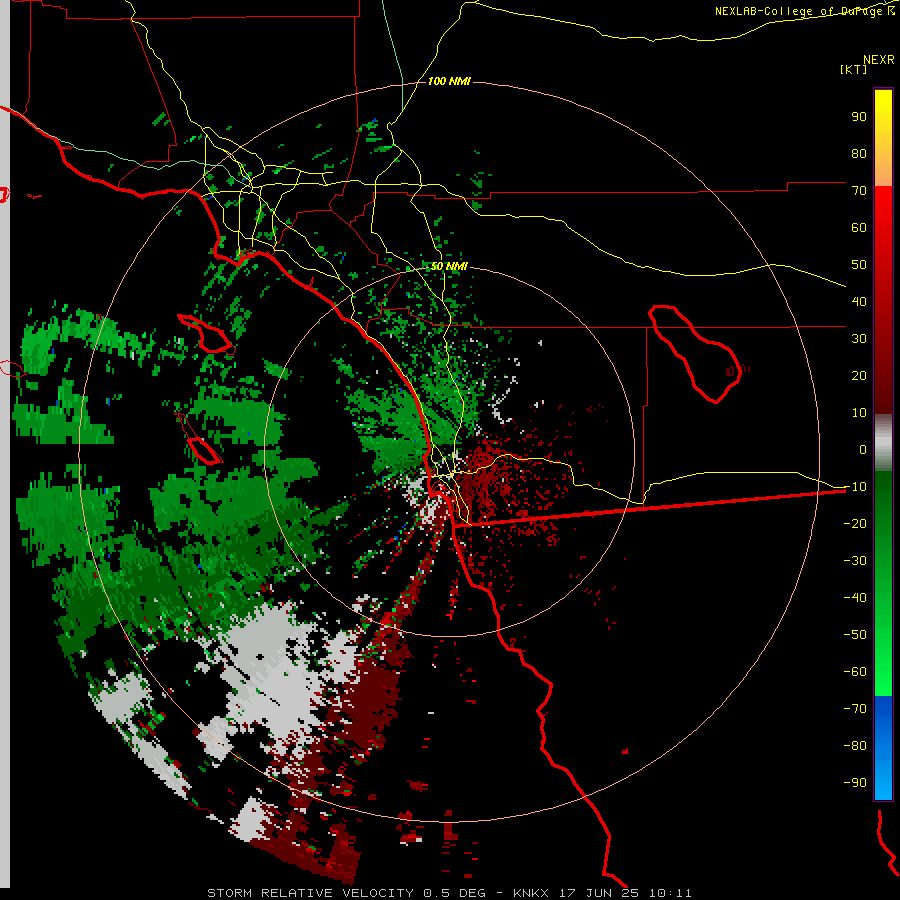Image resolution: width=900 pixels, height=900 pixels.
Task: Click the red-outlined Catalina Island shape
Action: tap(205, 333)
